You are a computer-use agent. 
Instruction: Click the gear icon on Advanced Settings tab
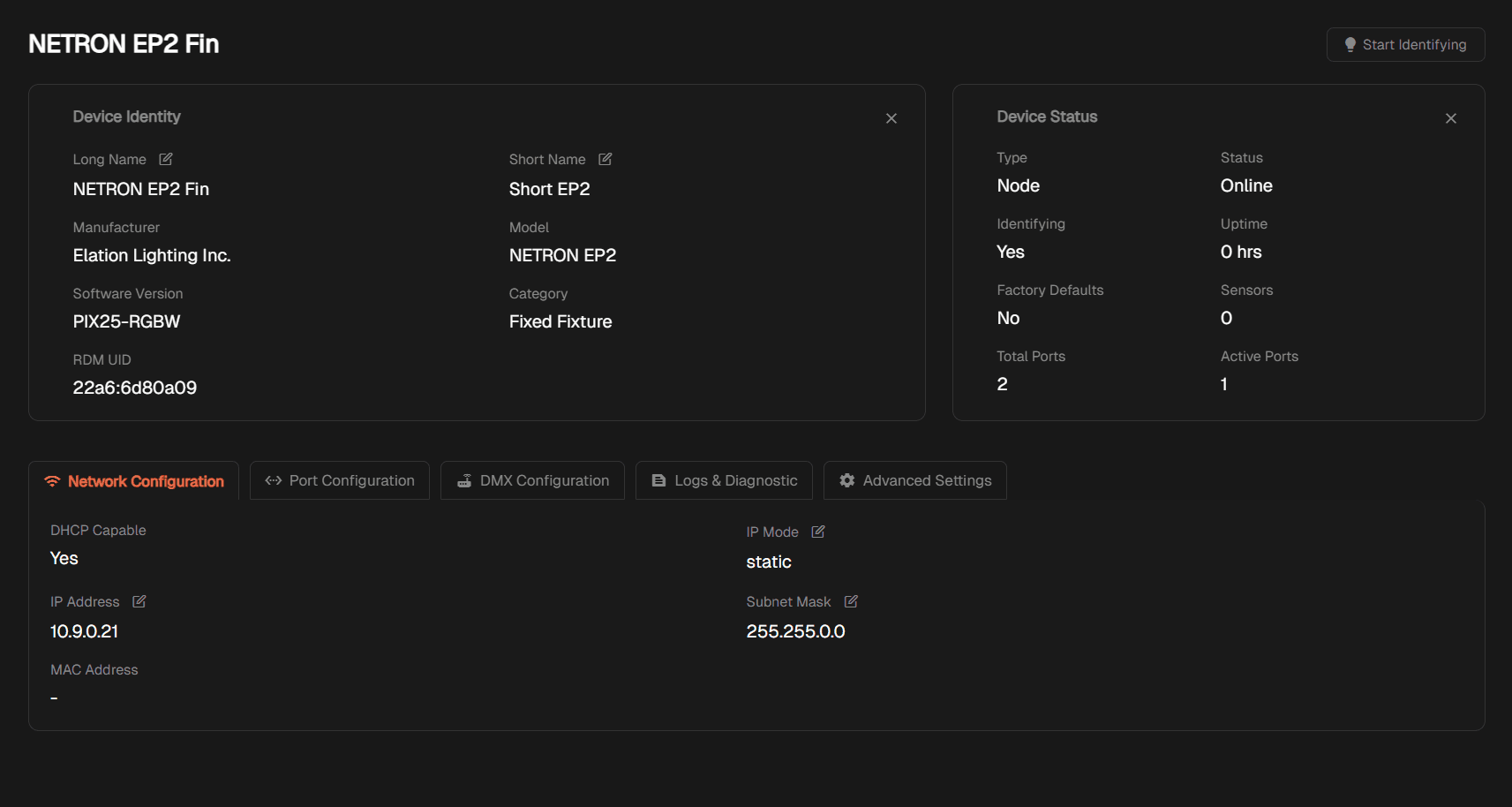(847, 480)
